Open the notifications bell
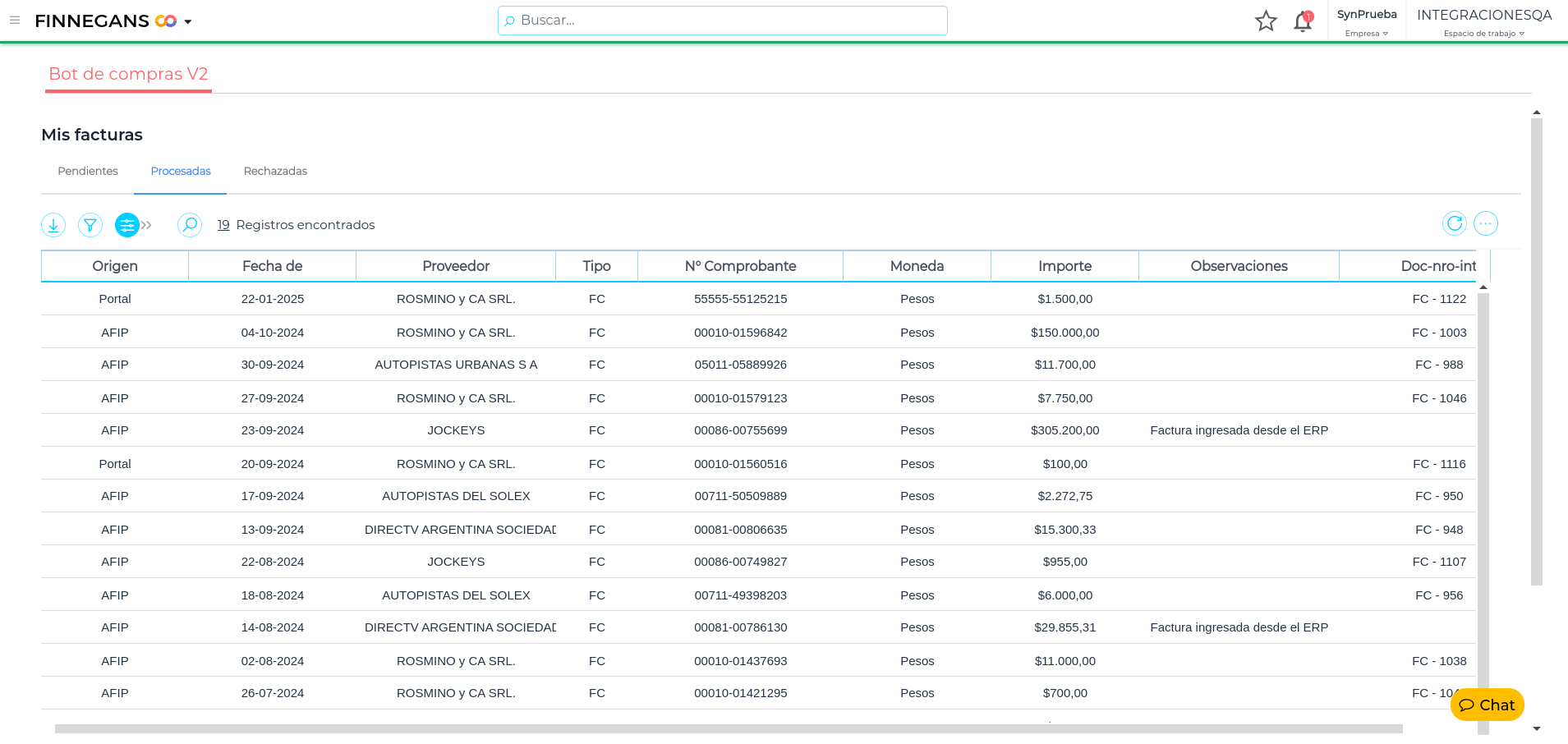Screen dimensions: 1568x744 tap(1303, 21)
